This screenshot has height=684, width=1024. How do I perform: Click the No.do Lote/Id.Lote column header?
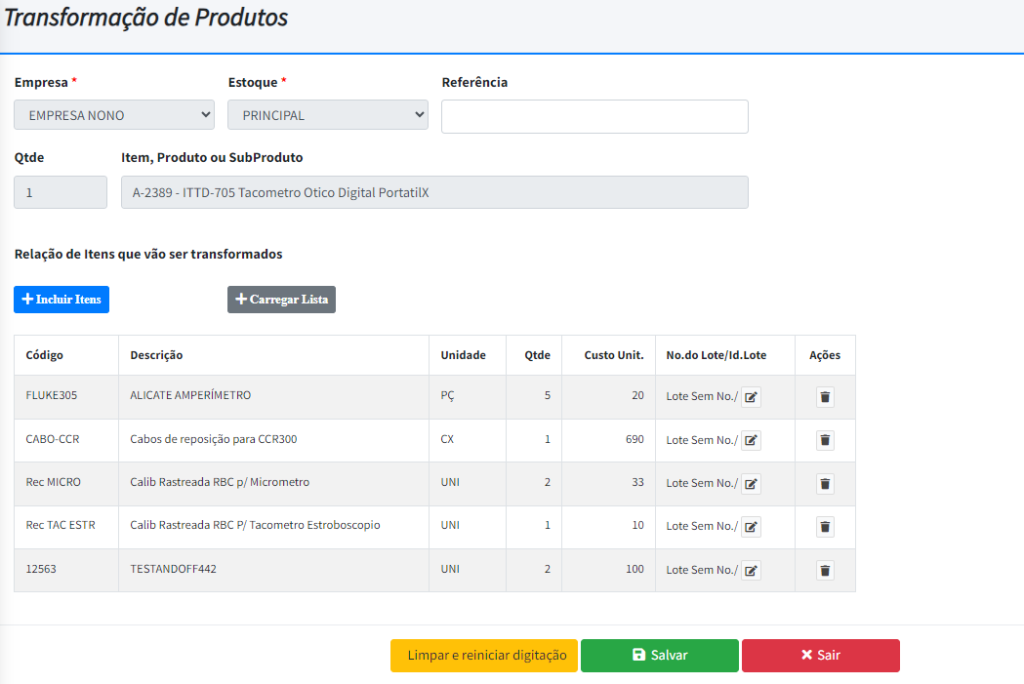[716, 355]
